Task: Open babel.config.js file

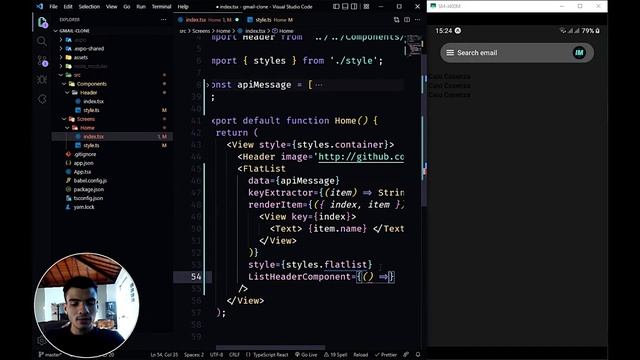Action: tap(90, 180)
